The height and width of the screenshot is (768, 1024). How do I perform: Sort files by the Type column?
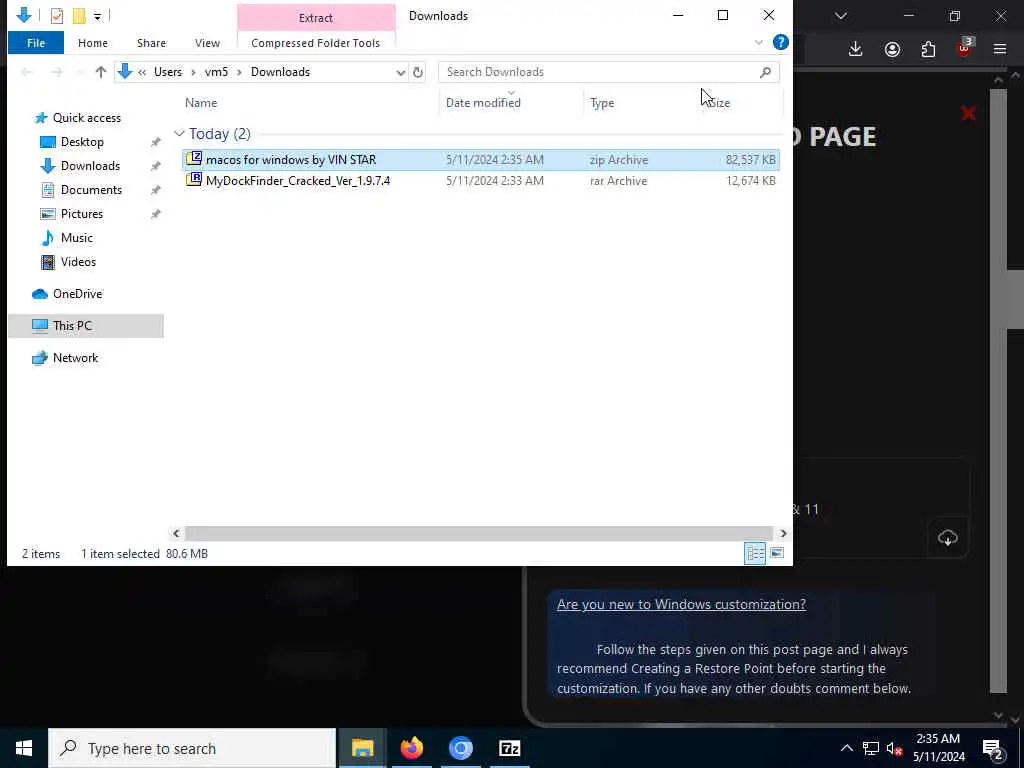pos(602,103)
